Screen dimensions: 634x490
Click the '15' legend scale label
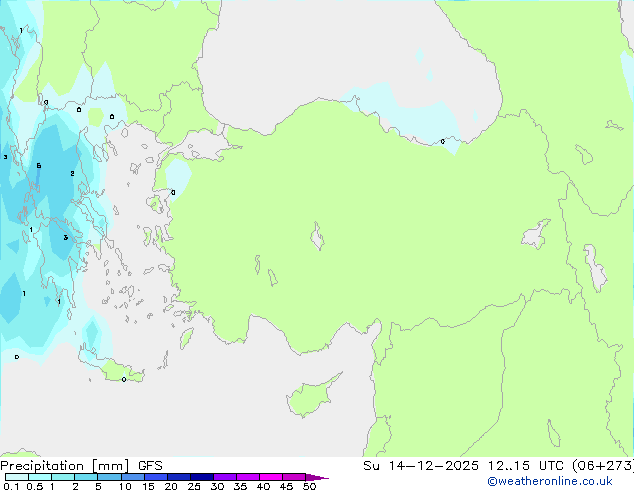coord(148,486)
